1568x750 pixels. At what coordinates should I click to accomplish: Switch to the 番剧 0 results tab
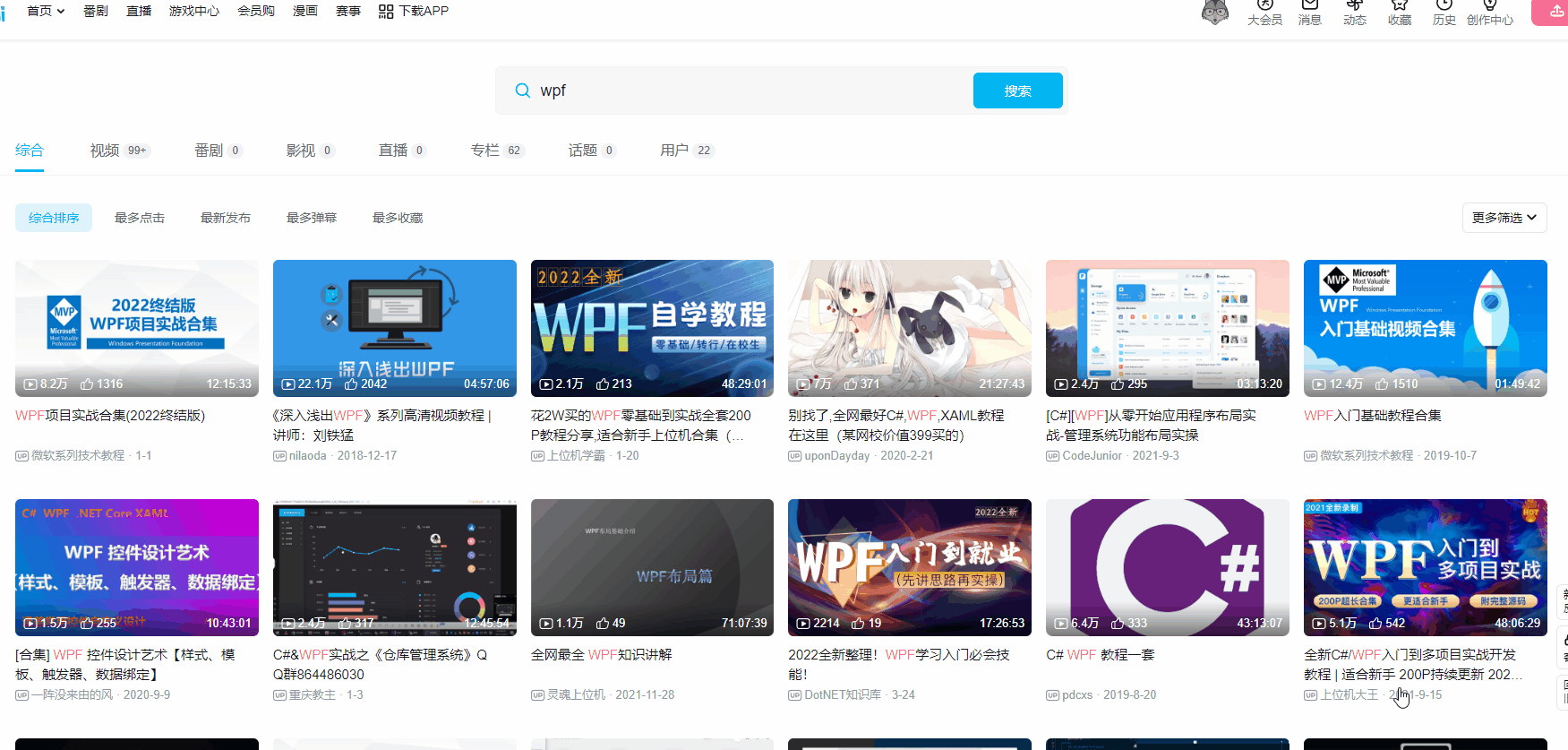(x=218, y=151)
